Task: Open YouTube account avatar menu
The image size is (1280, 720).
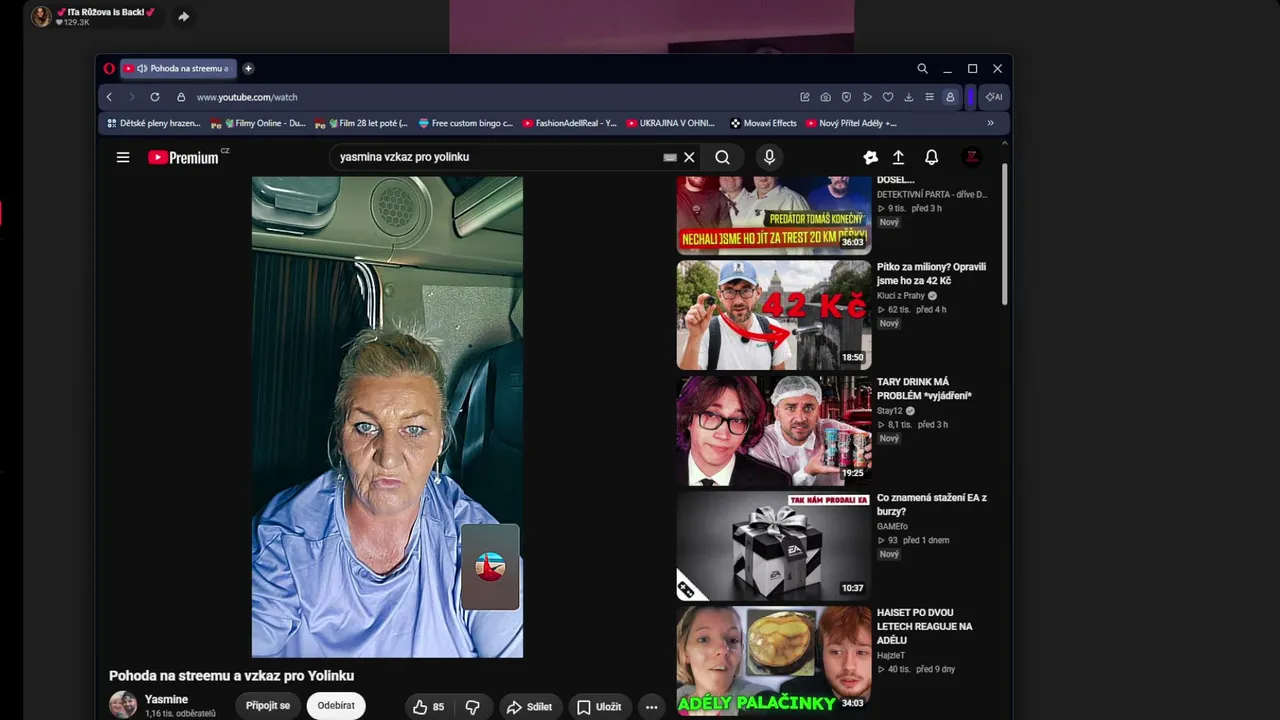Action: [971, 157]
